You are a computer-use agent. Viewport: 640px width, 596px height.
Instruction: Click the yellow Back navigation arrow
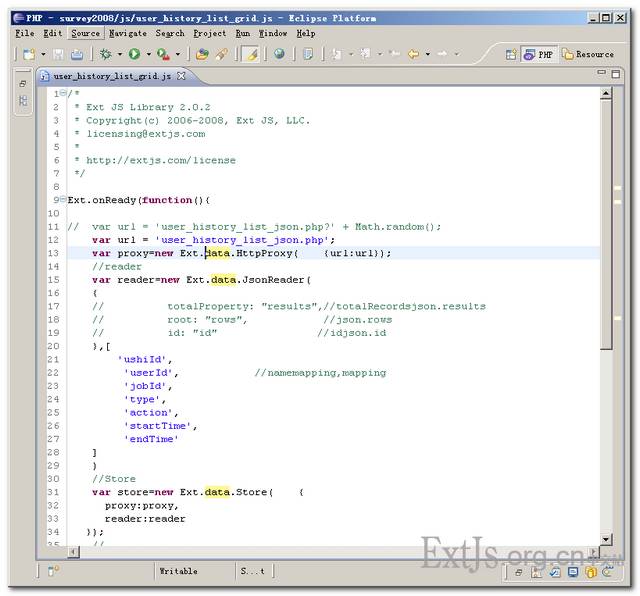point(413,54)
